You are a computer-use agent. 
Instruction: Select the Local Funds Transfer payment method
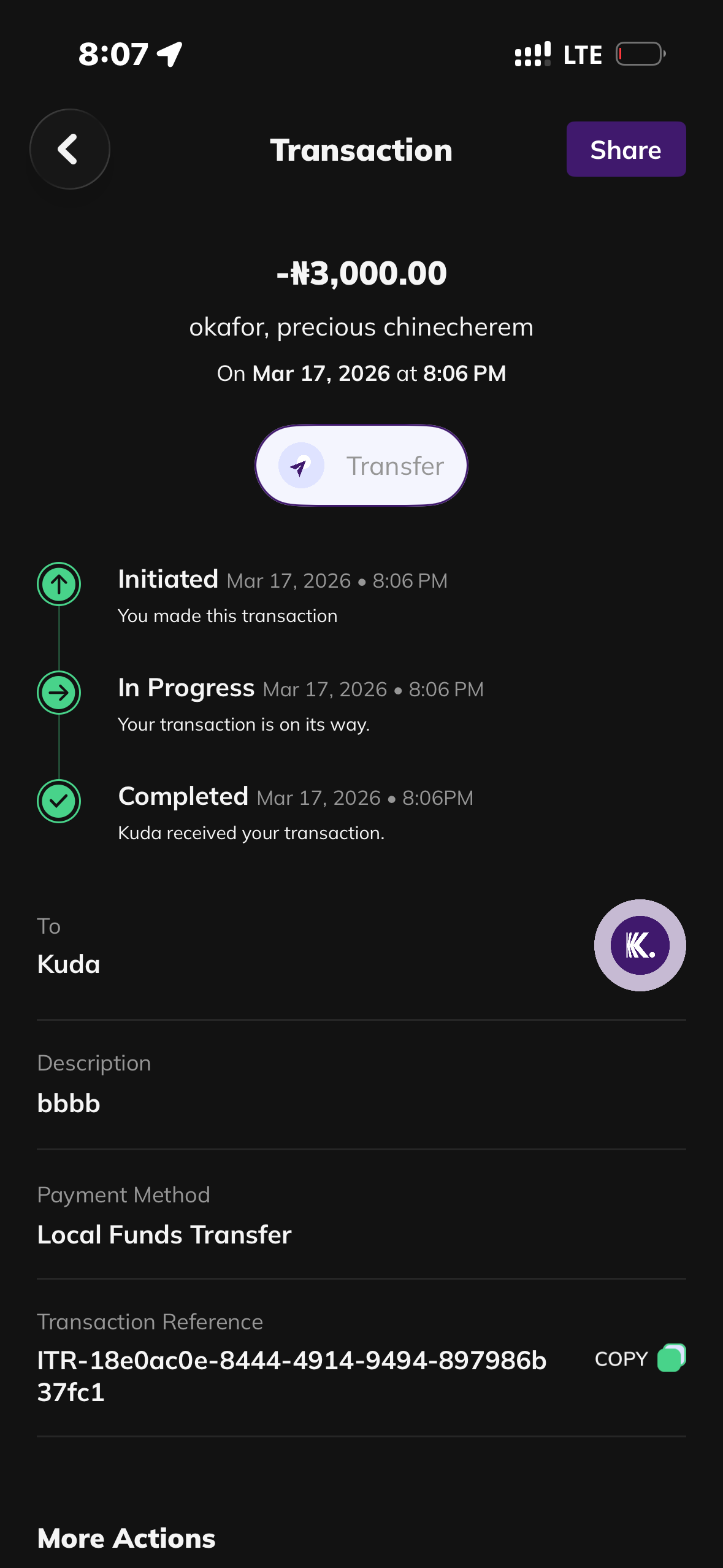coord(164,1234)
